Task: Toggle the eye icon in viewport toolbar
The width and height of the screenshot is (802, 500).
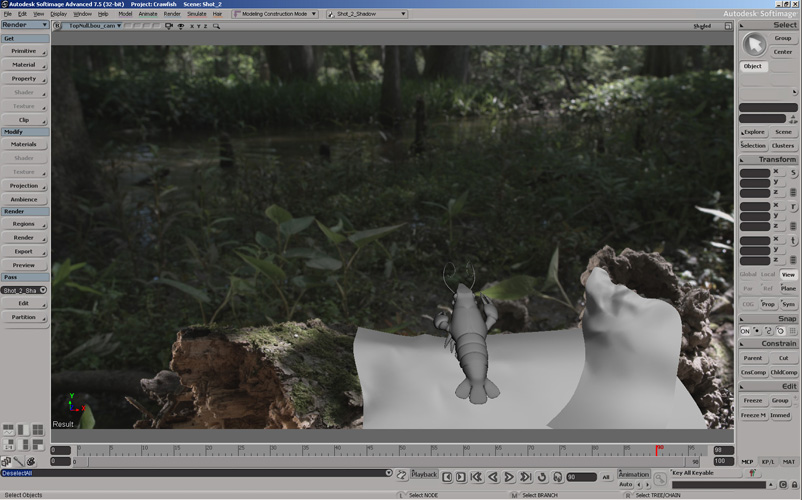Action: (x=181, y=26)
